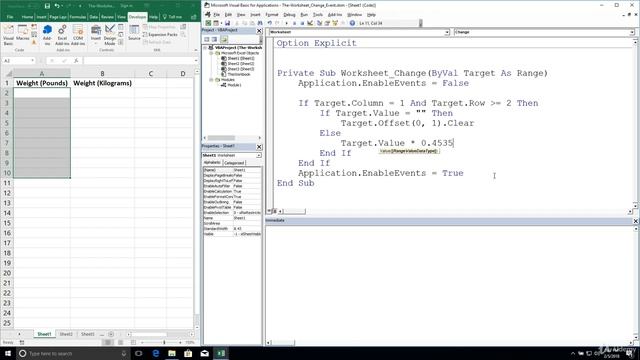Viewport: 640px width, 360px height.
Task: Click Toggle Folders icon in Project pane
Action: [x=224, y=39]
